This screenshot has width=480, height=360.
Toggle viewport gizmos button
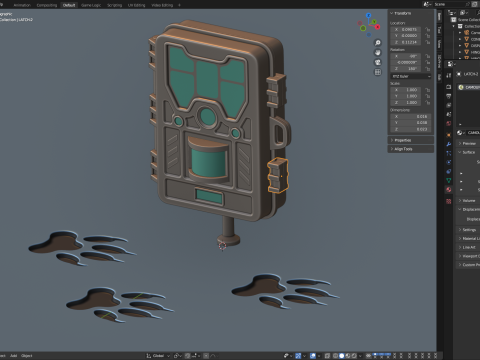(x=298, y=356)
